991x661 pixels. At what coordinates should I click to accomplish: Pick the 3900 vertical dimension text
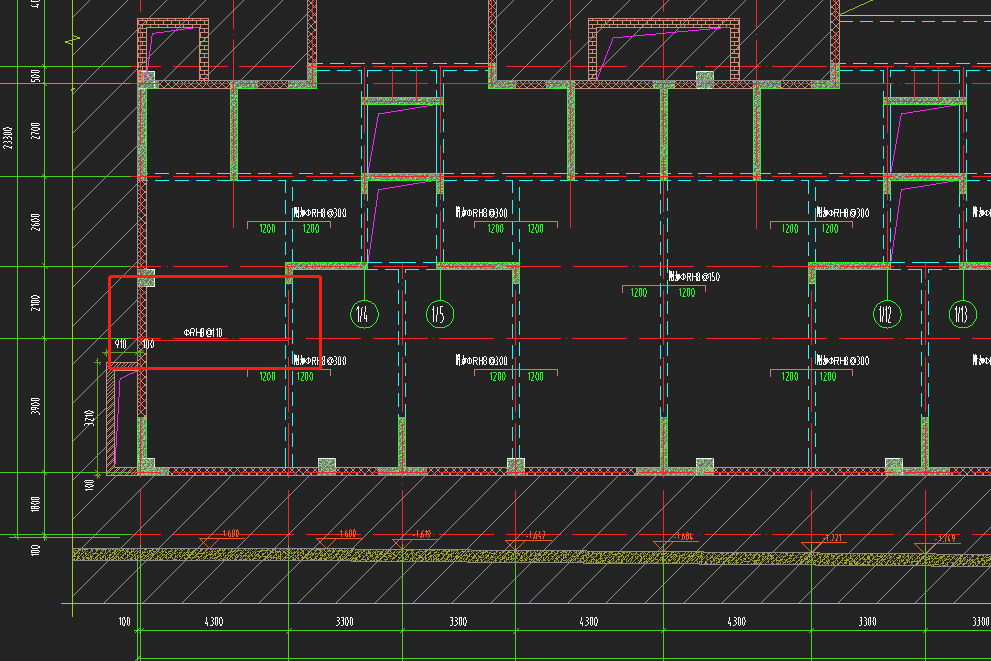click(x=36, y=406)
